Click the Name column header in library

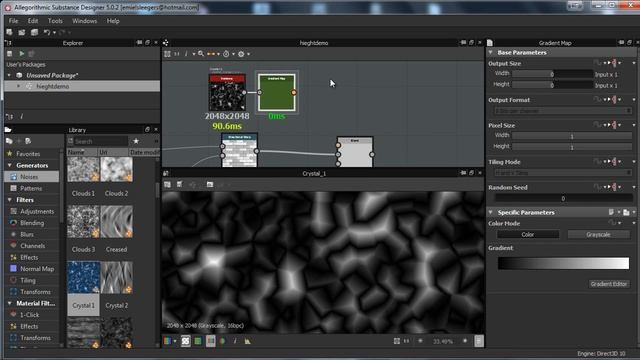click(82, 152)
